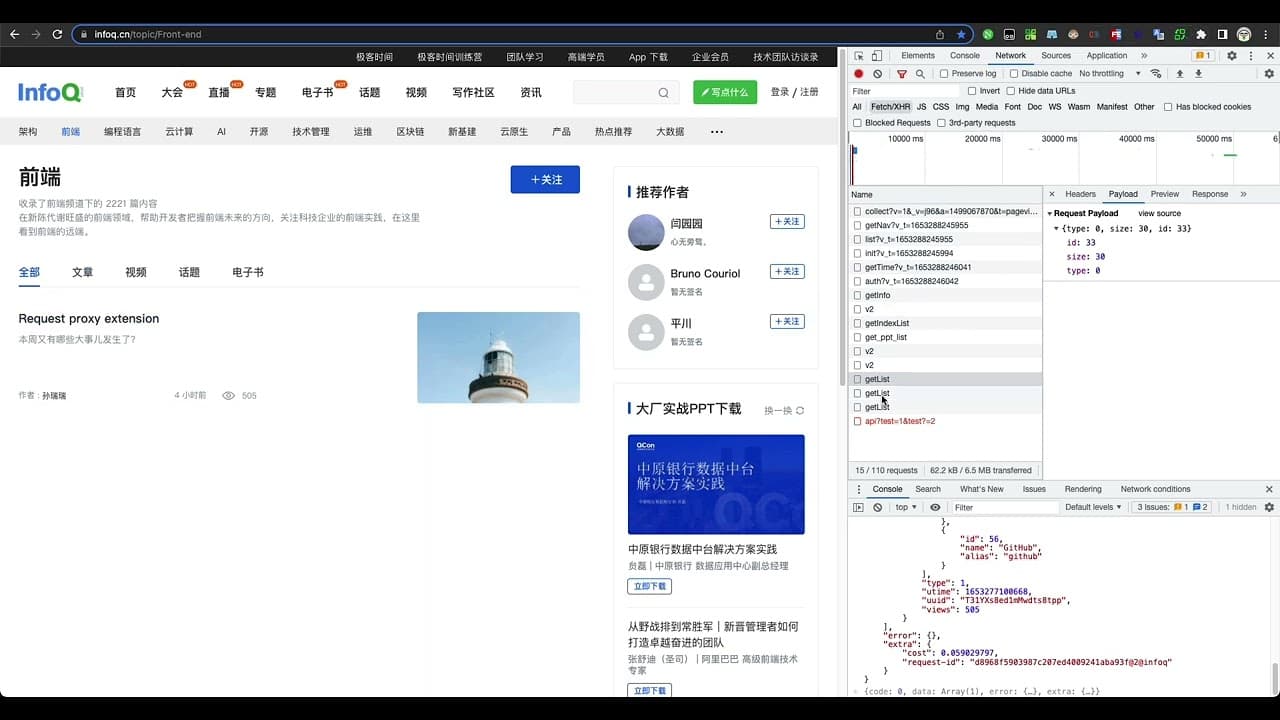1280x720 pixels.
Task: Check Hide data URLs
Action: tap(1010, 91)
